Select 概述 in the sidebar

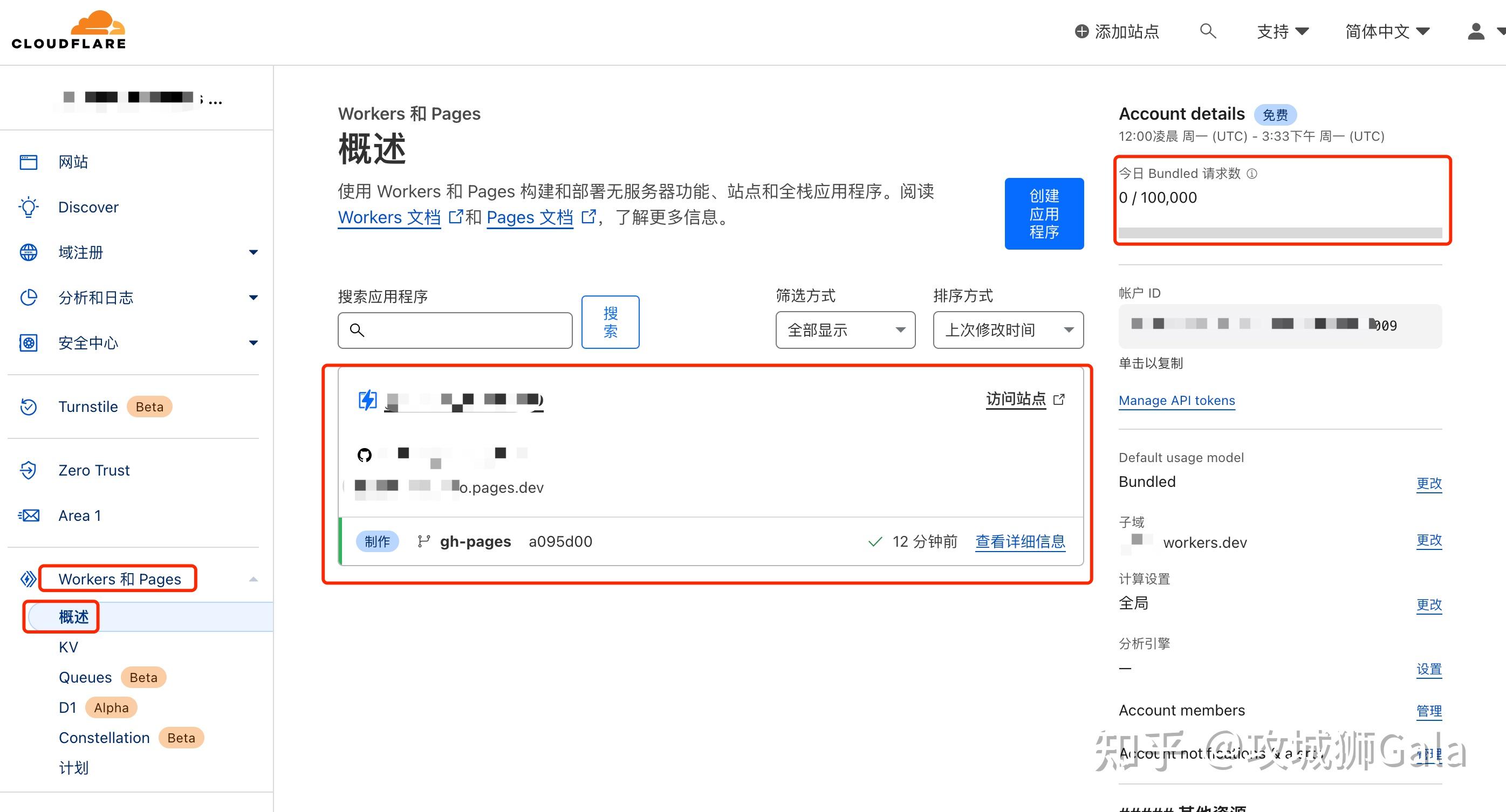click(x=74, y=617)
